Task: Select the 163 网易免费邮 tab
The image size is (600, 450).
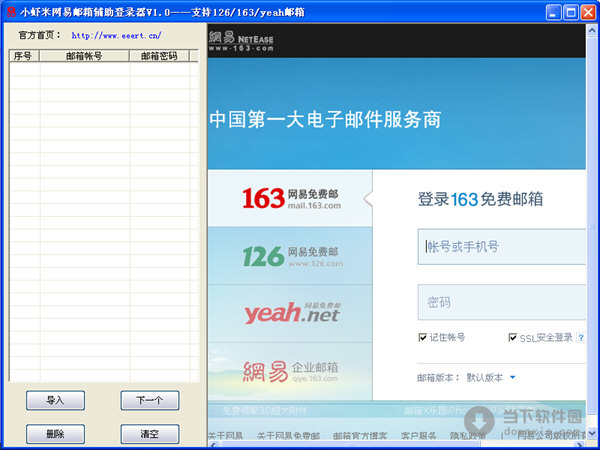Action: click(290, 198)
